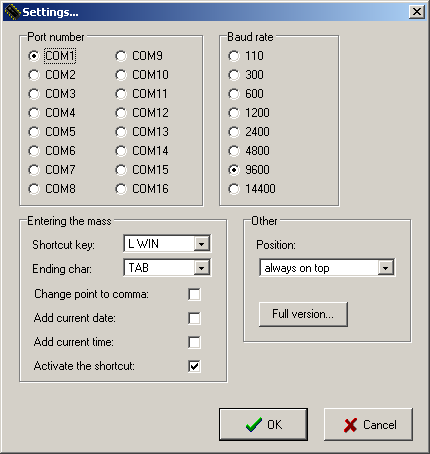Click the Full version... button
The height and width of the screenshot is (454, 430).
click(303, 314)
